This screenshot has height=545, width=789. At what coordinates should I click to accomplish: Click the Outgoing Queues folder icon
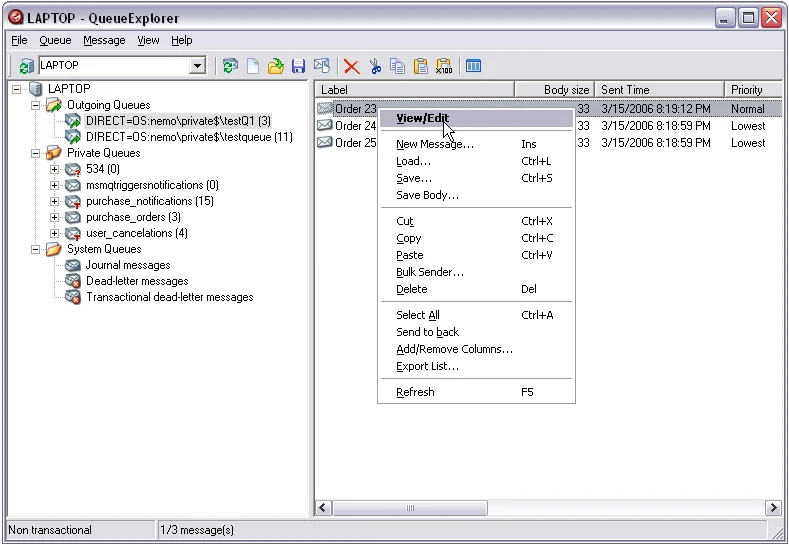pyautogui.click(x=54, y=105)
